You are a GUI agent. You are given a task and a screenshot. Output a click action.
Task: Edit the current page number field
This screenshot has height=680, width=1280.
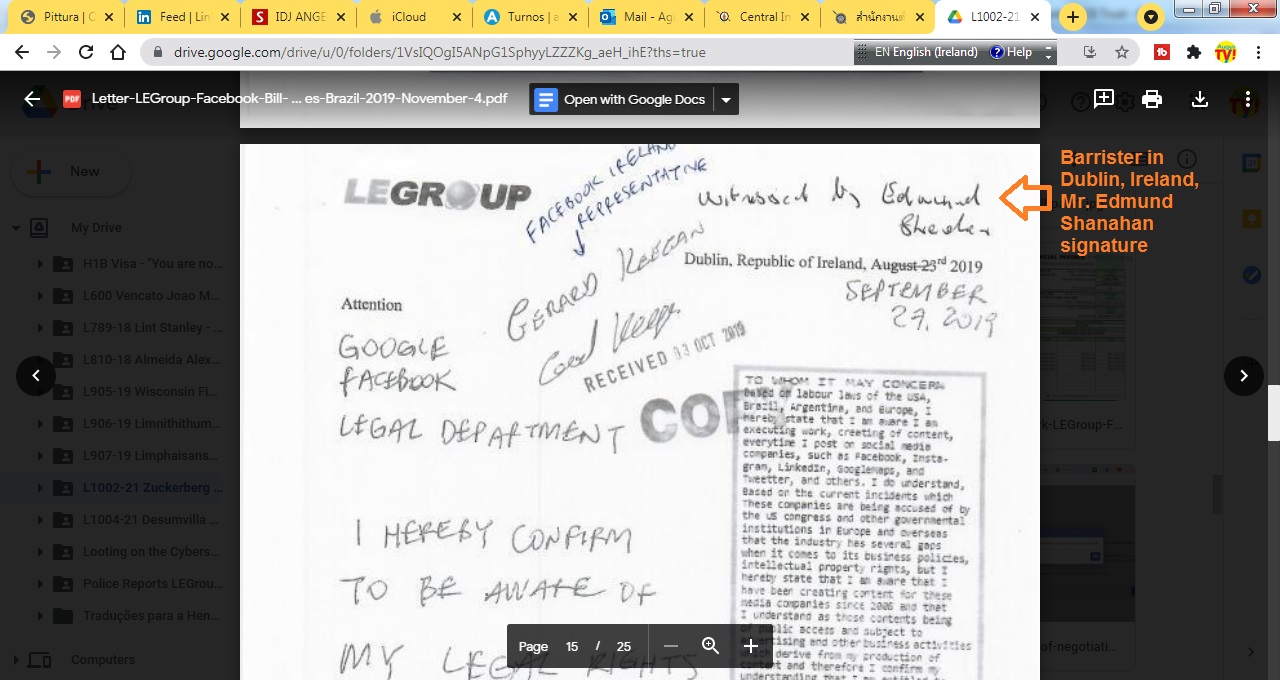[x=572, y=646]
